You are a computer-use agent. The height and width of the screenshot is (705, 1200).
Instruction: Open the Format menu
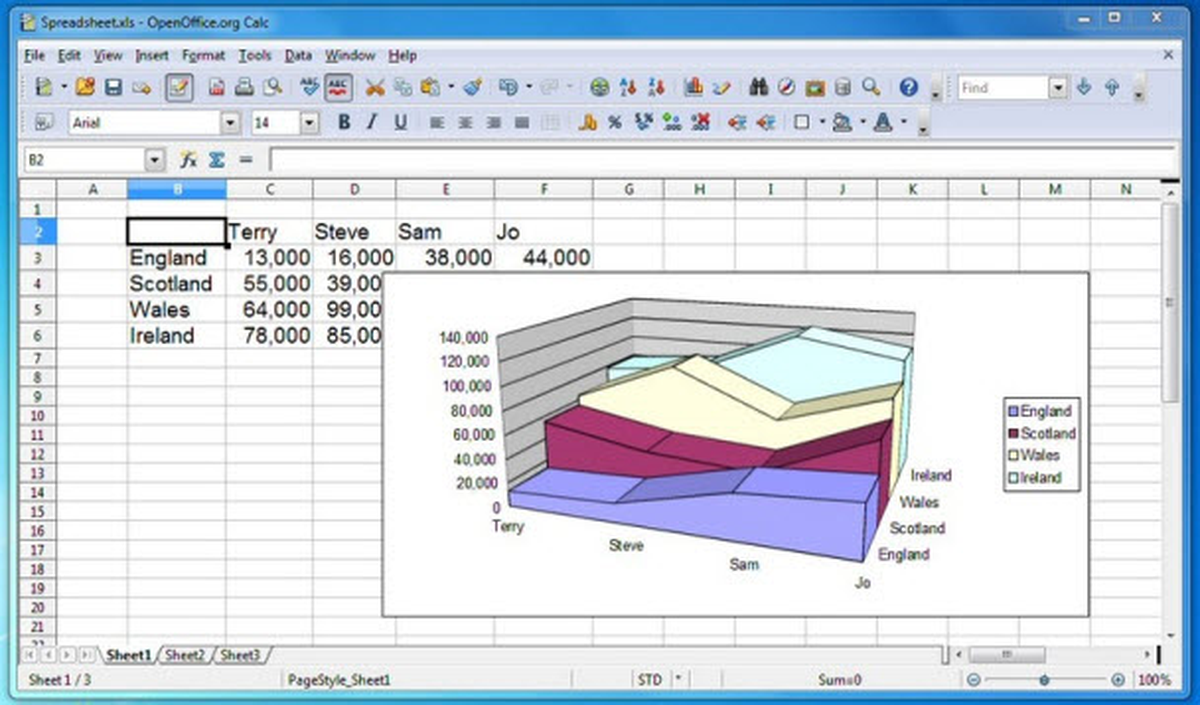(x=203, y=56)
